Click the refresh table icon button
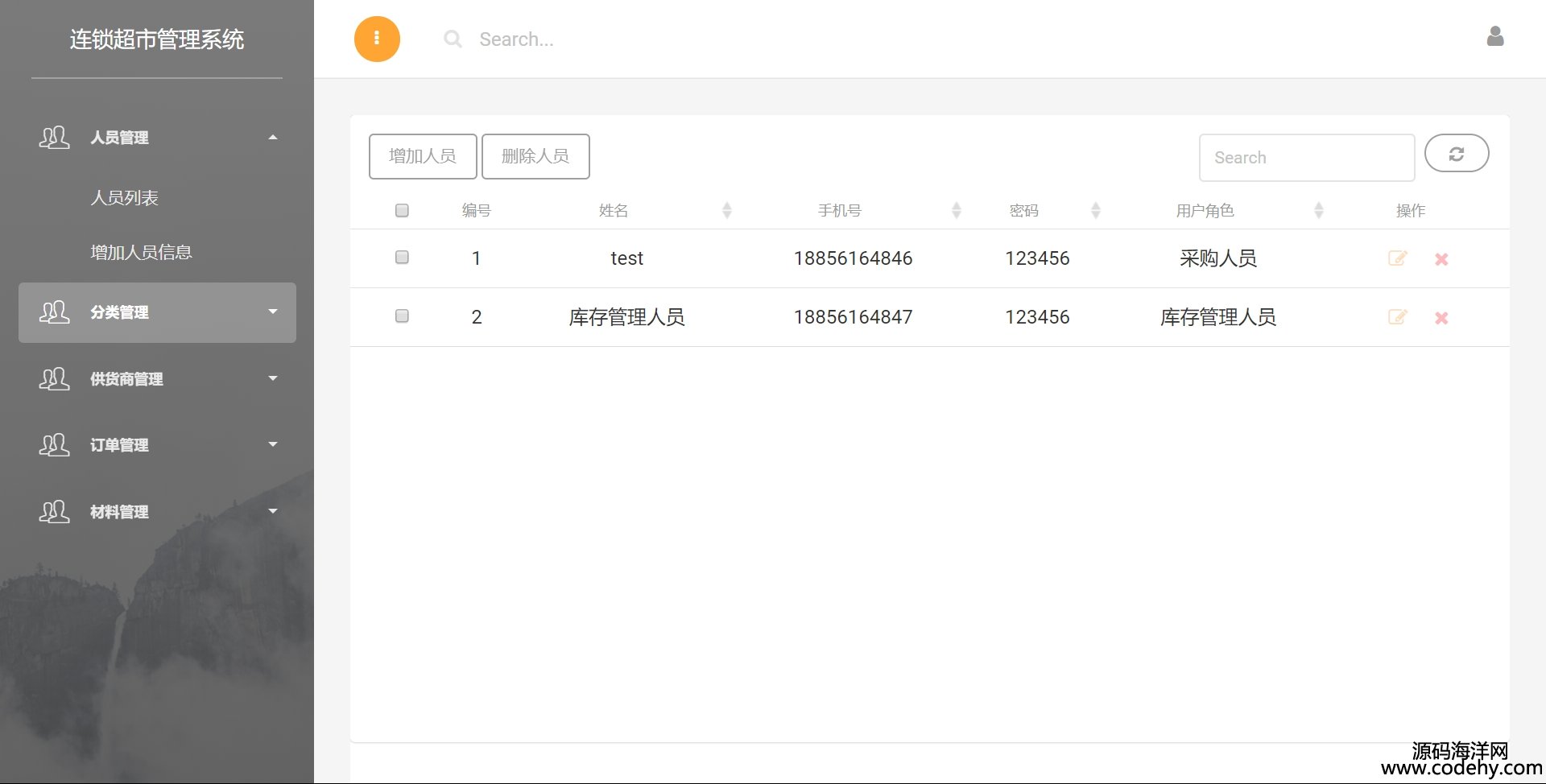 pyautogui.click(x=1456, y=154)
